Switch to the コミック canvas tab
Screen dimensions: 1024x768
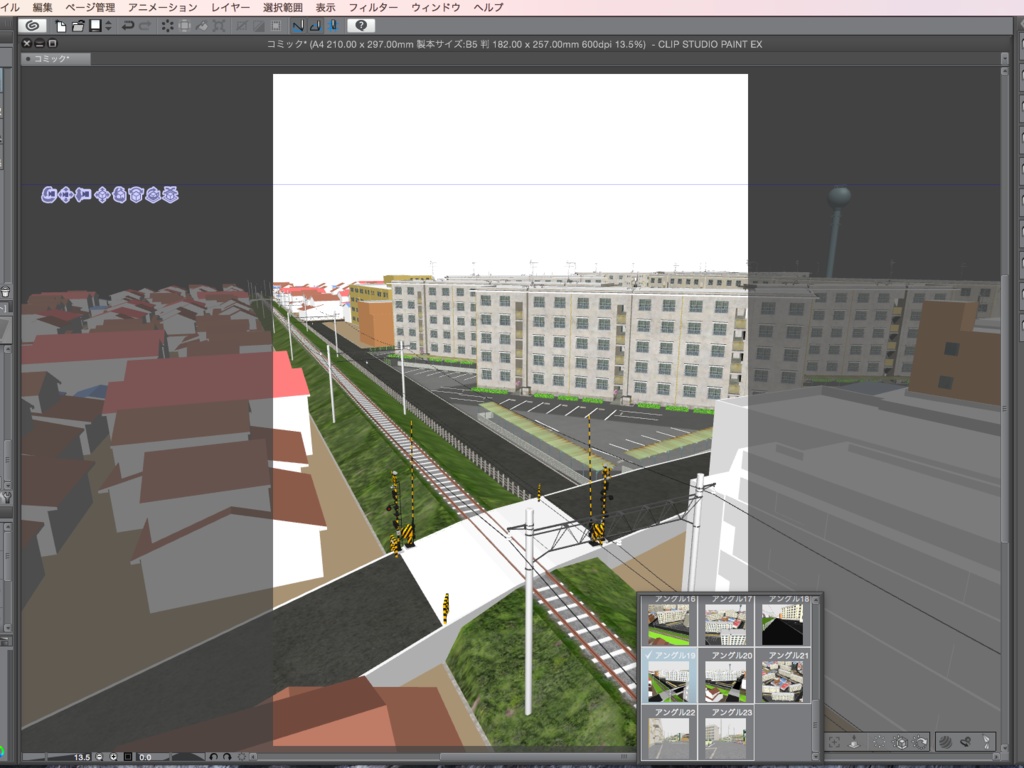point(55,59)
